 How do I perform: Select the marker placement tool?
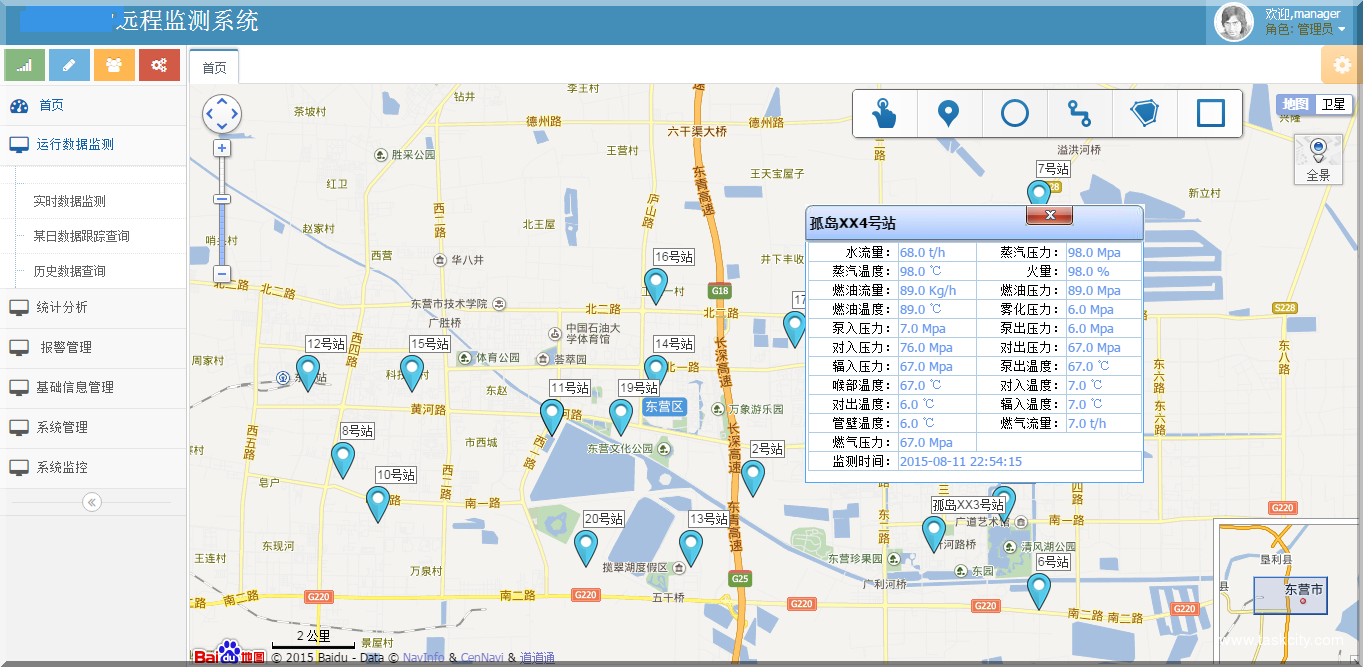pos(949,113)
